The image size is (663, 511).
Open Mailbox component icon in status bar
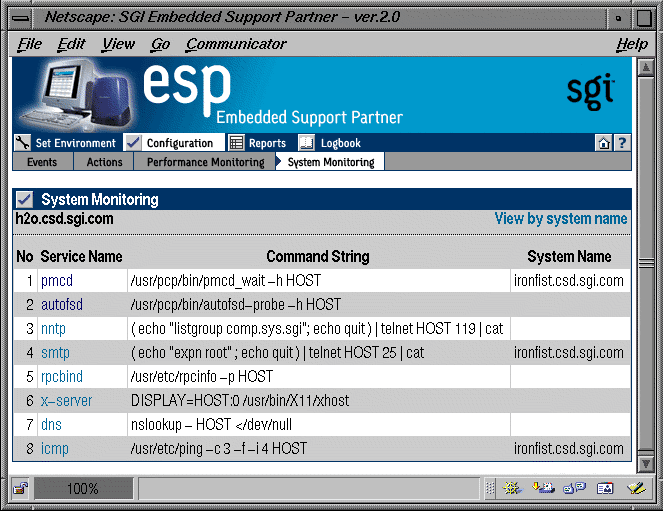tap(543, 489)
